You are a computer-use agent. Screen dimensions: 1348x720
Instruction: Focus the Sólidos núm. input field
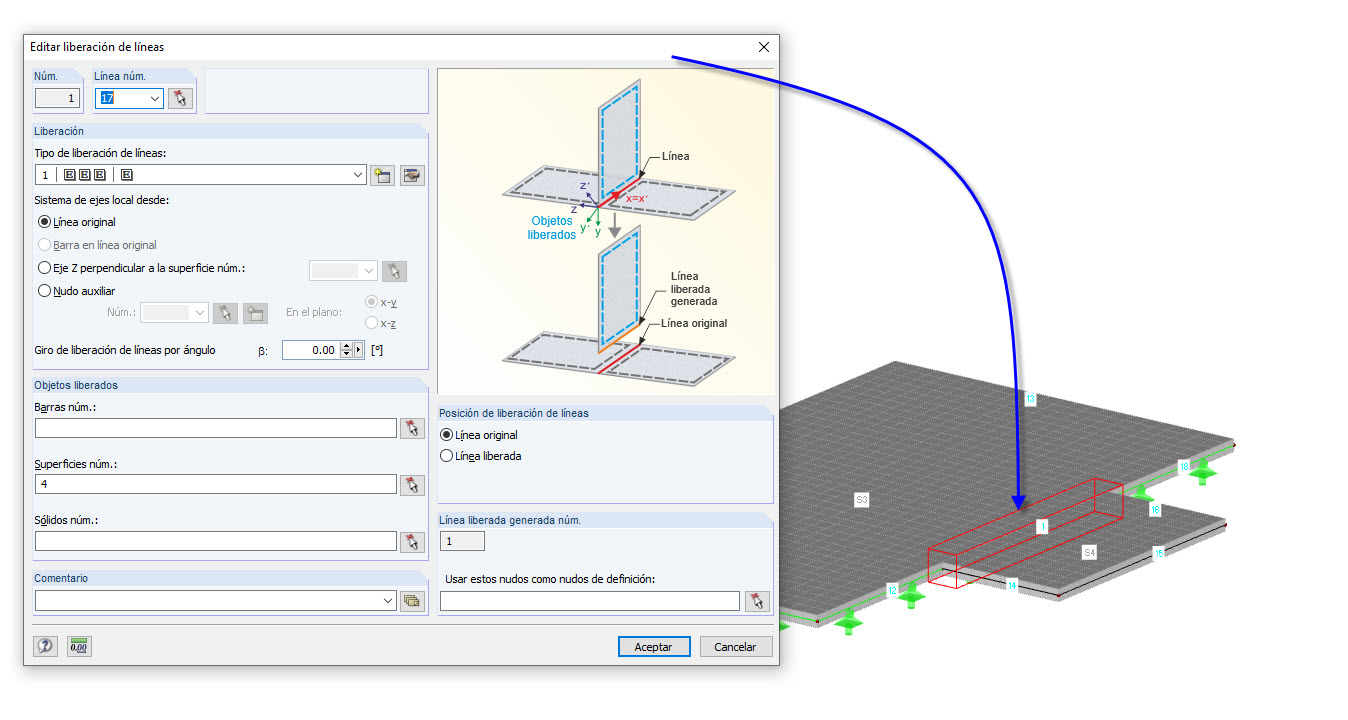216,541
